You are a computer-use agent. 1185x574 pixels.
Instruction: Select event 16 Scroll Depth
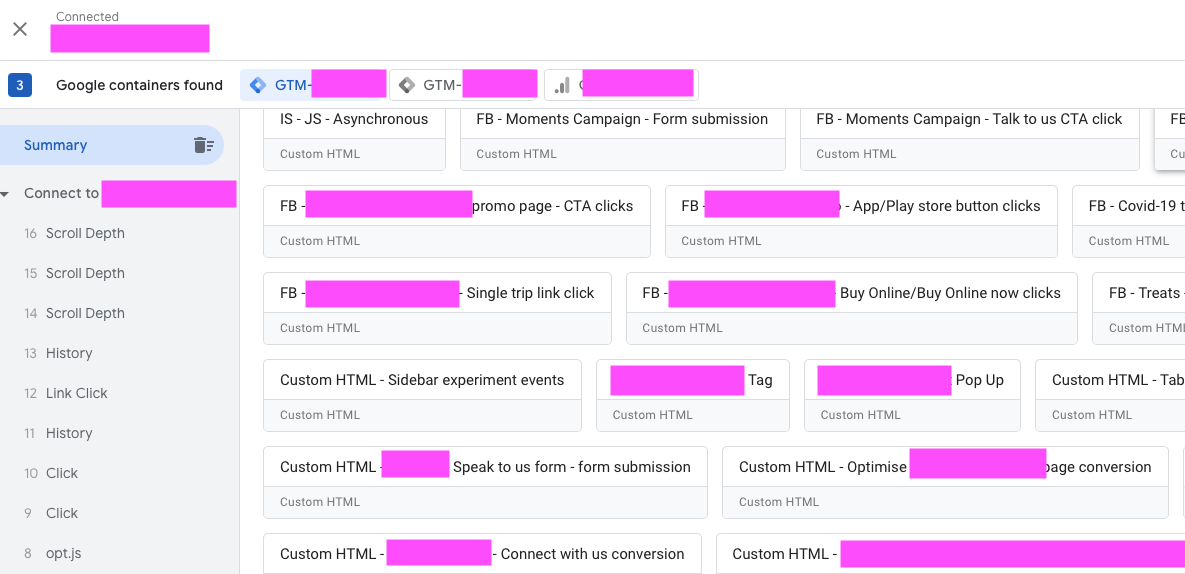tap(85, 233)
